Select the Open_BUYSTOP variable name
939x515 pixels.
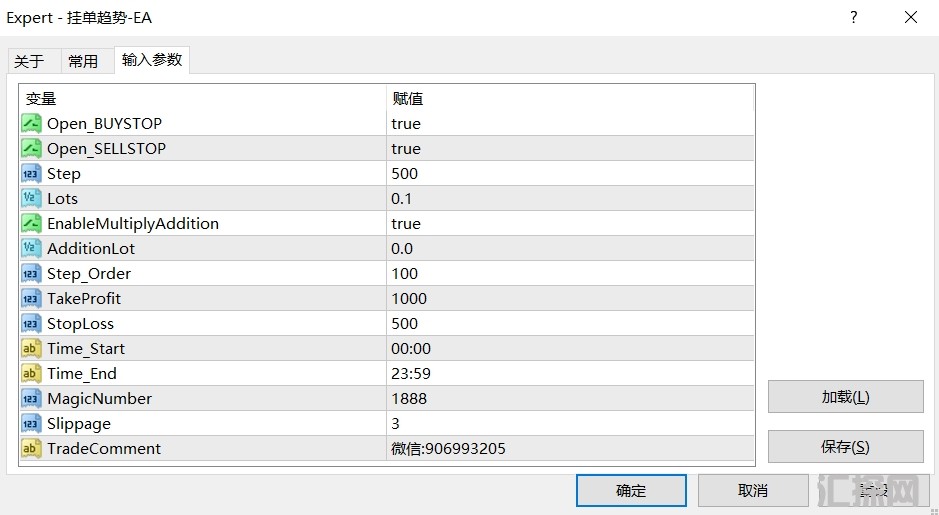(105, 124)
